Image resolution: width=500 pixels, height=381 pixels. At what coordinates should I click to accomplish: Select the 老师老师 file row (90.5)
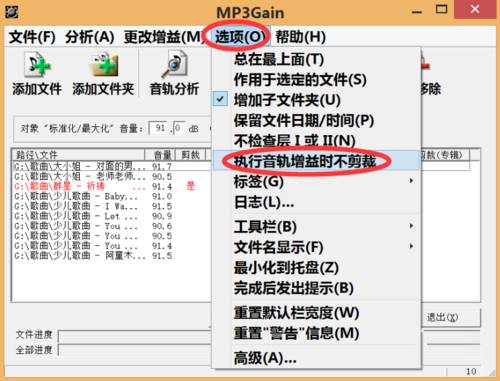(112, 176)
